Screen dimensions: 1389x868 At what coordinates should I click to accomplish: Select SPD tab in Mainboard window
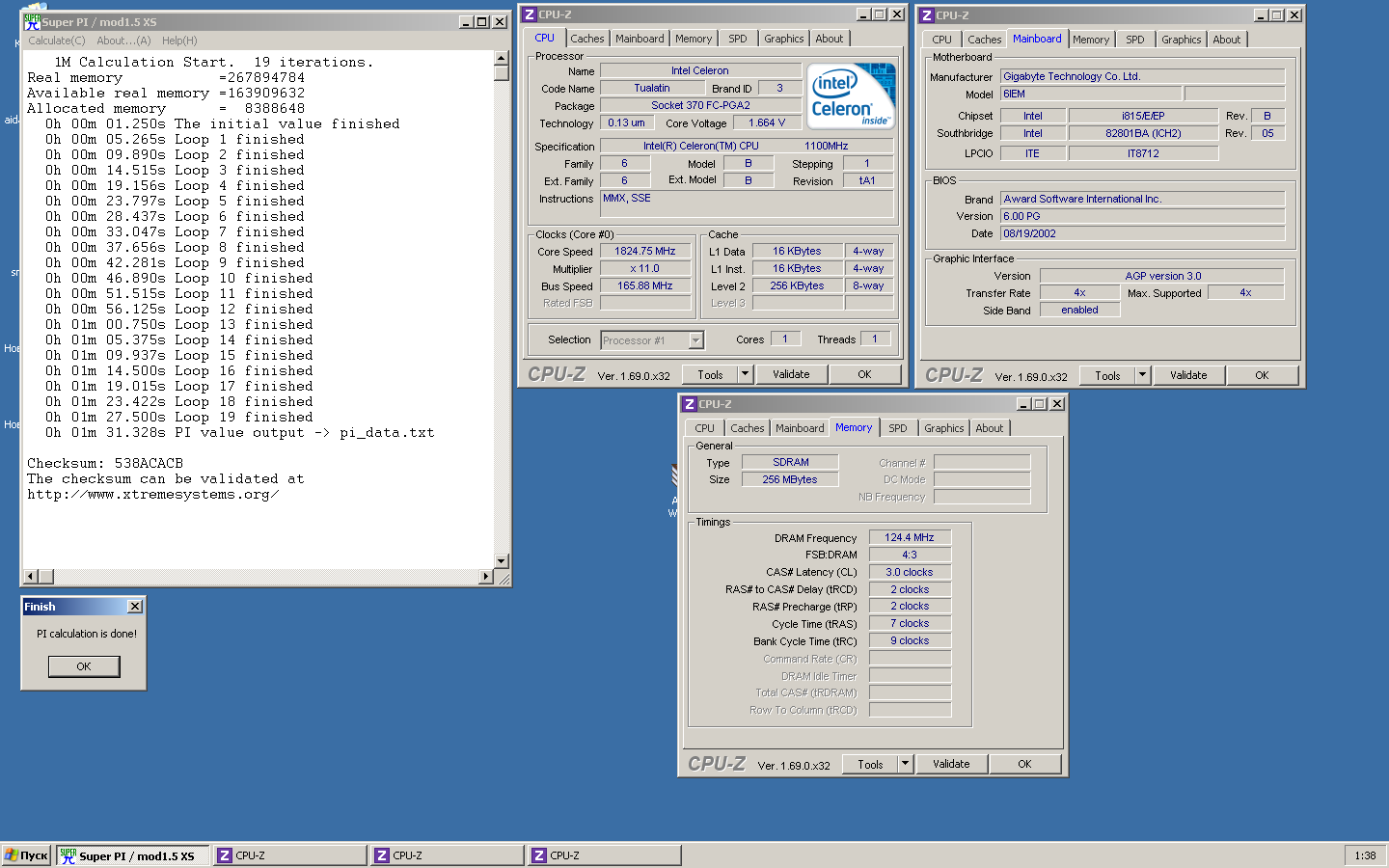point(1135,40)
